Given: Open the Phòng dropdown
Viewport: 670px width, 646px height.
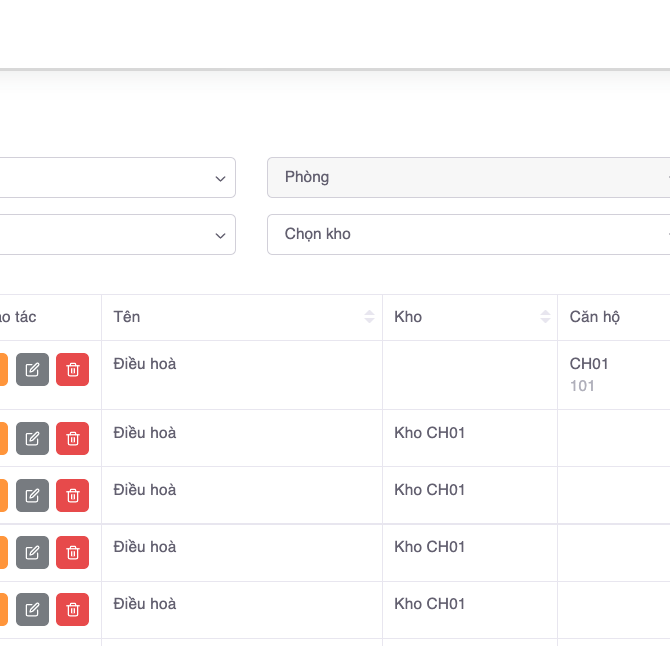Looking at the screenshot, I should [x=468, y=177].
